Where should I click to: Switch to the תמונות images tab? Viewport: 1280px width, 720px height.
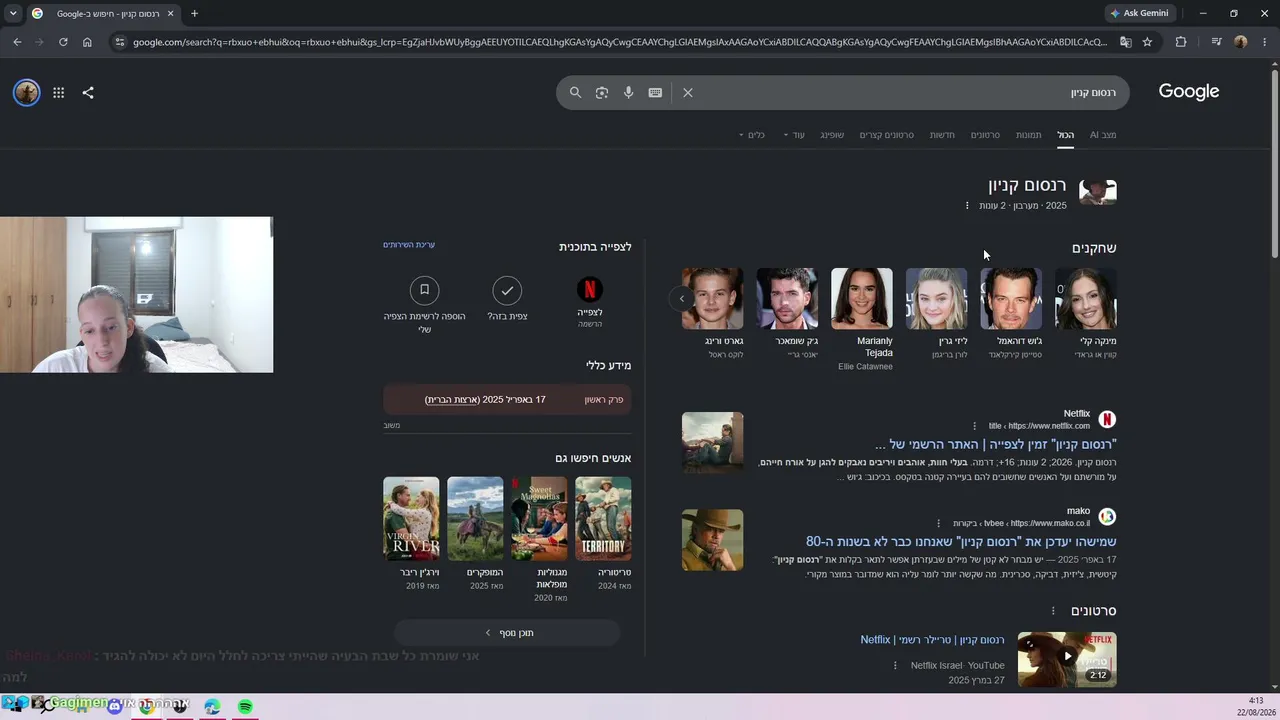[x=1029, y=135]
